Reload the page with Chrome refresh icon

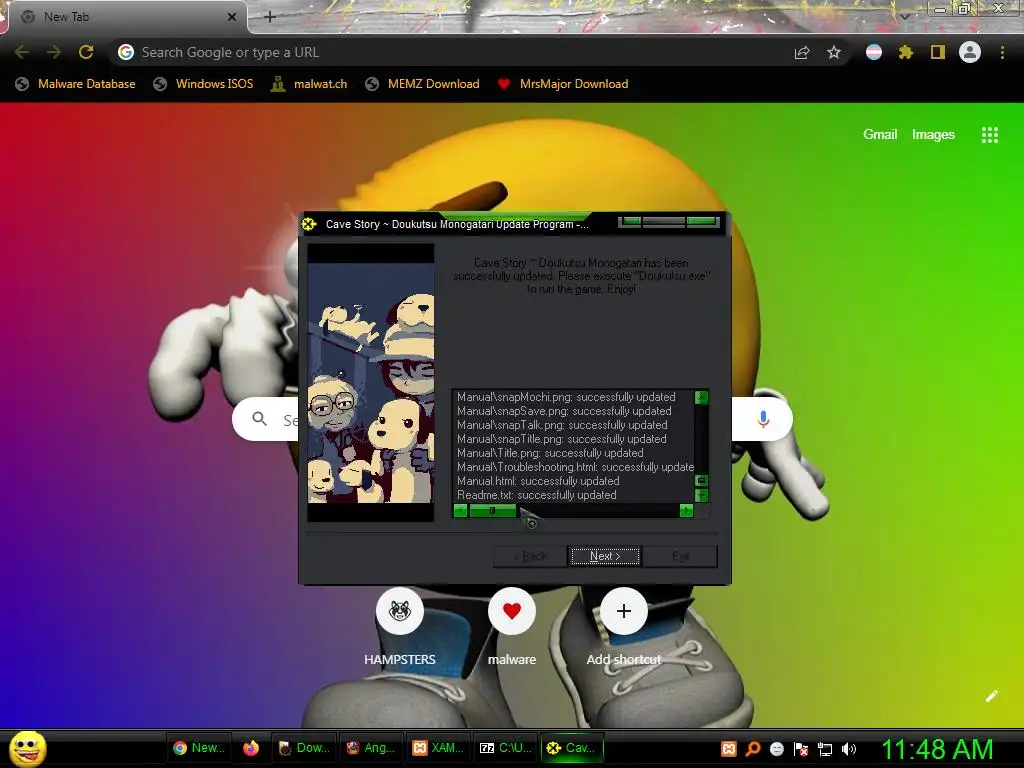(86, 52)
